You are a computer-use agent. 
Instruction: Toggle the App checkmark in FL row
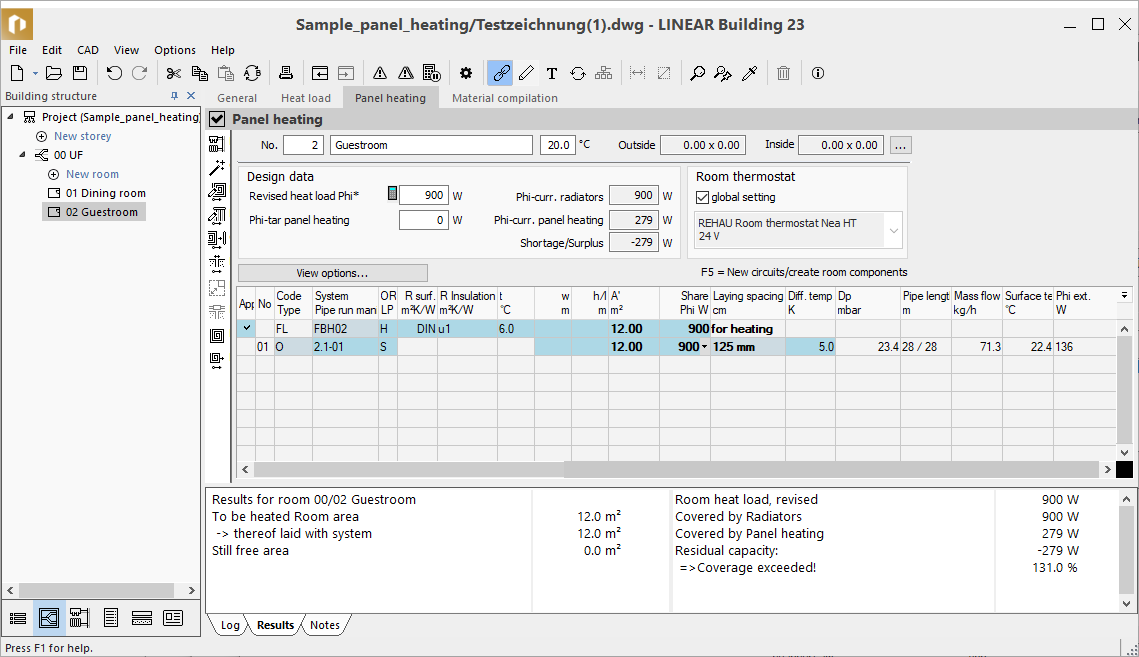click(x=247, y=328)
